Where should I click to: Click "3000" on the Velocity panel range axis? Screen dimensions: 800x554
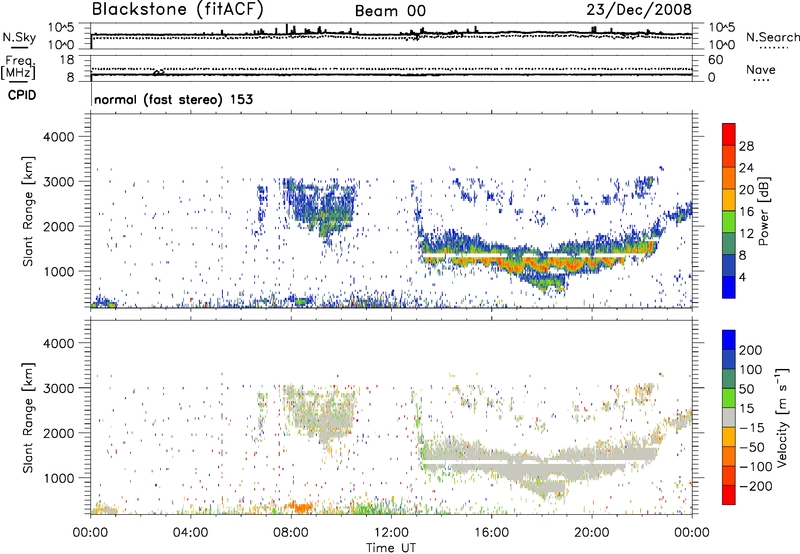[x=59, y=389]
